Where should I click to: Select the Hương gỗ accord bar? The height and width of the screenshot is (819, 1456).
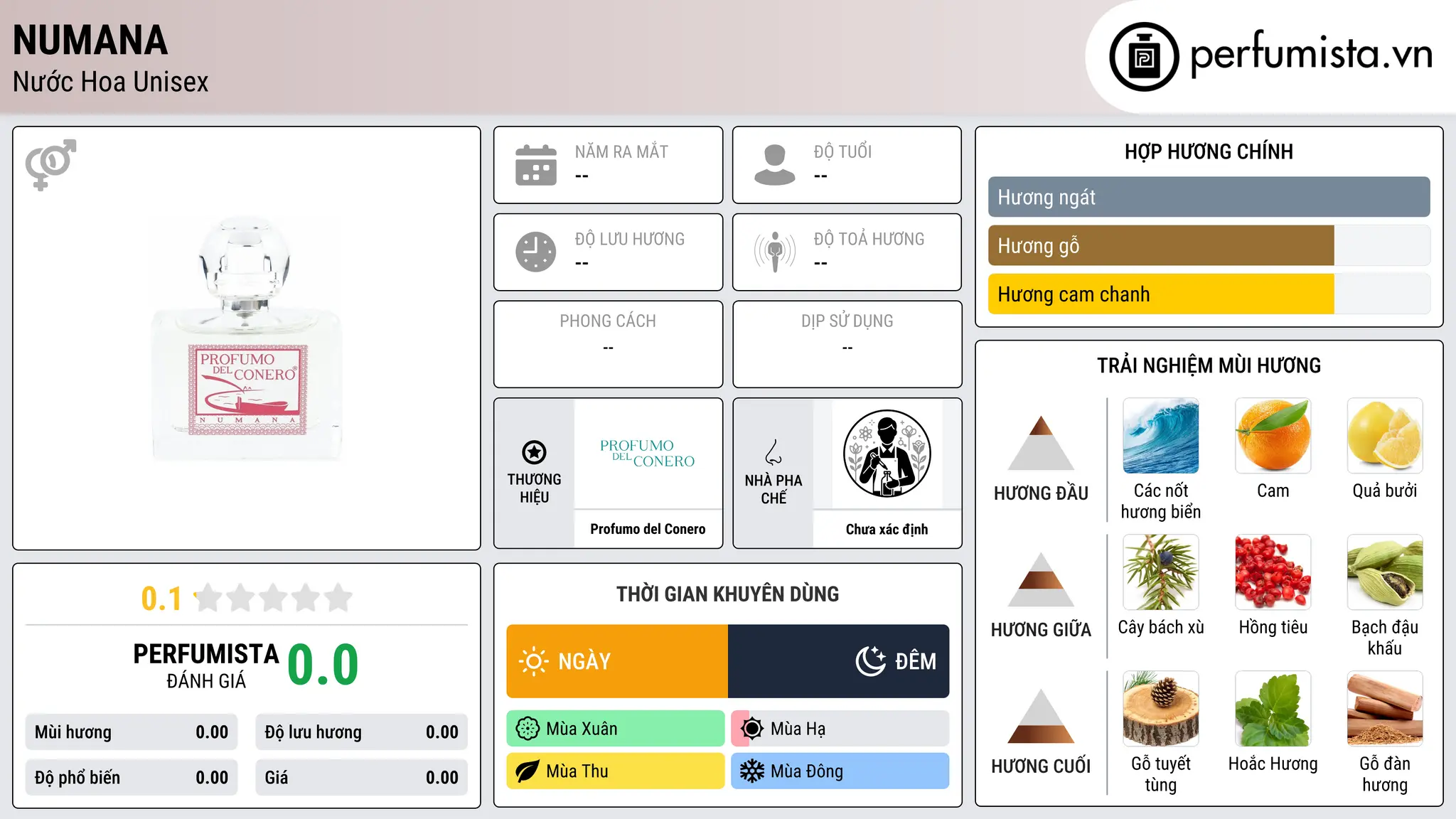1209,245
